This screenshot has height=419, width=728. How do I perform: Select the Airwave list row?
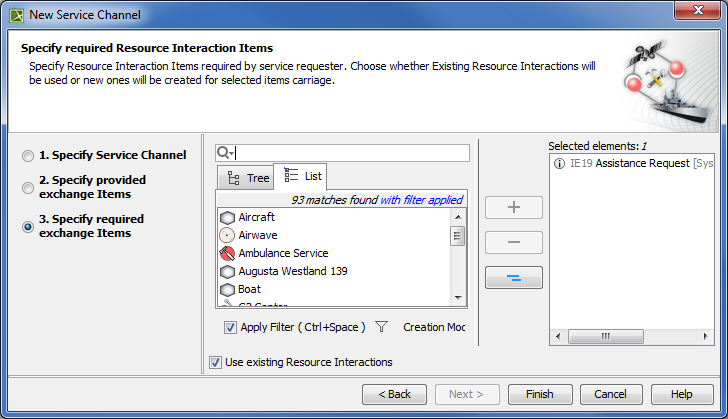click(x=334, y=236)
